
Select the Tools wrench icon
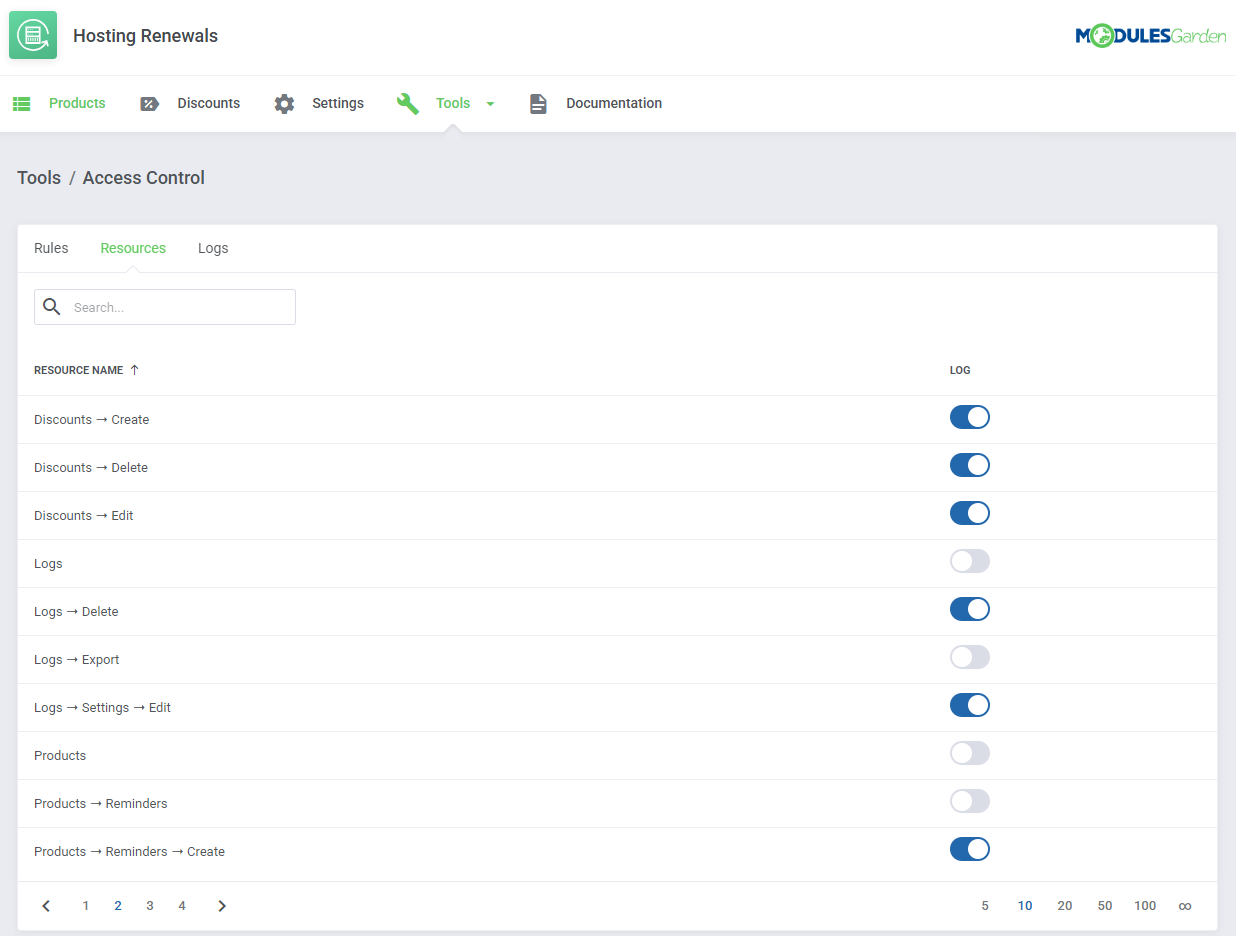(x=407, y=103)
